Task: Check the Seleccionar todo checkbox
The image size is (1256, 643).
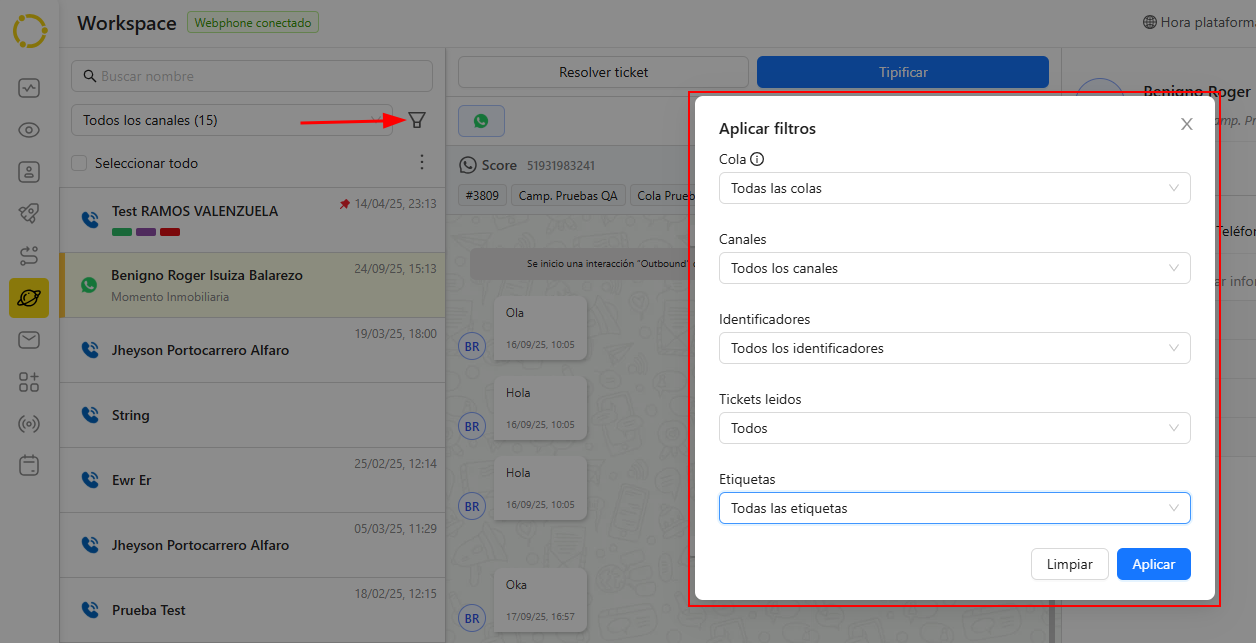Action: pos(79,163)
